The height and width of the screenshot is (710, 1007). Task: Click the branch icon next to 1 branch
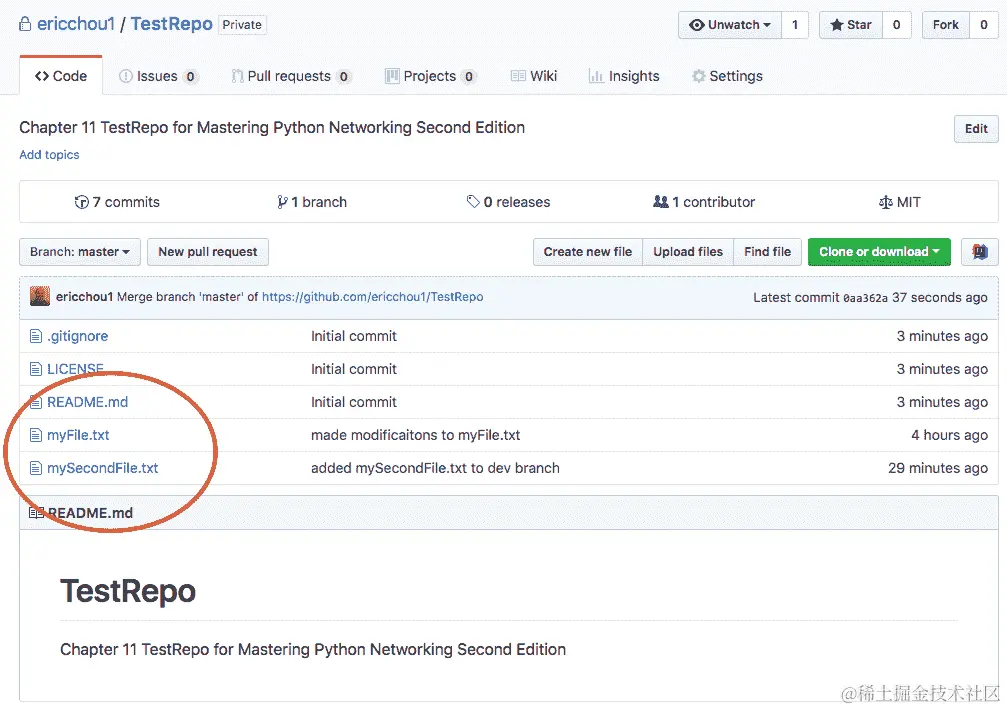[282, 202]
